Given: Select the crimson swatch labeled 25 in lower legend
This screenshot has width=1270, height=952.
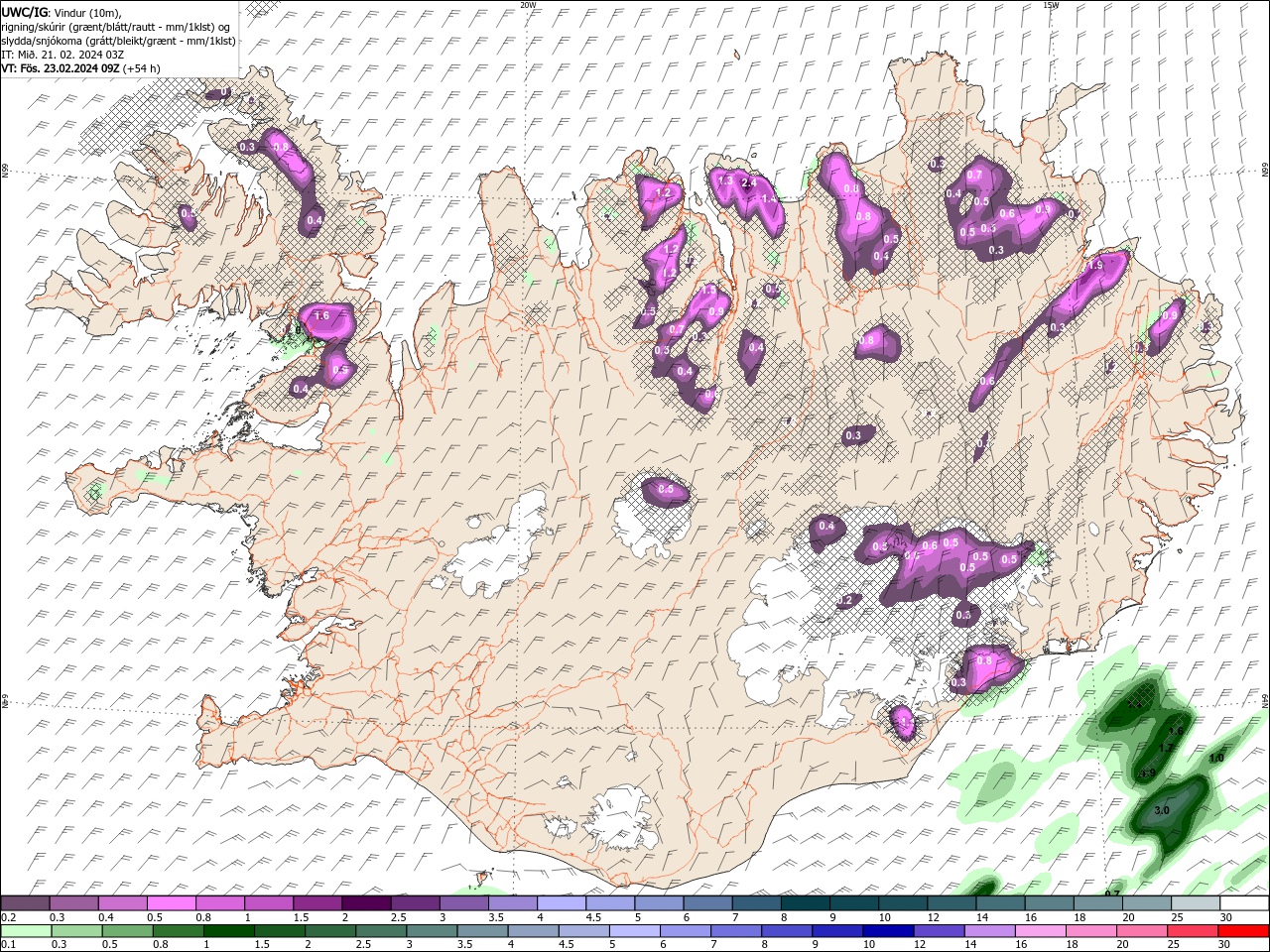Looking at the screenshot, I should coord(1192,931).
